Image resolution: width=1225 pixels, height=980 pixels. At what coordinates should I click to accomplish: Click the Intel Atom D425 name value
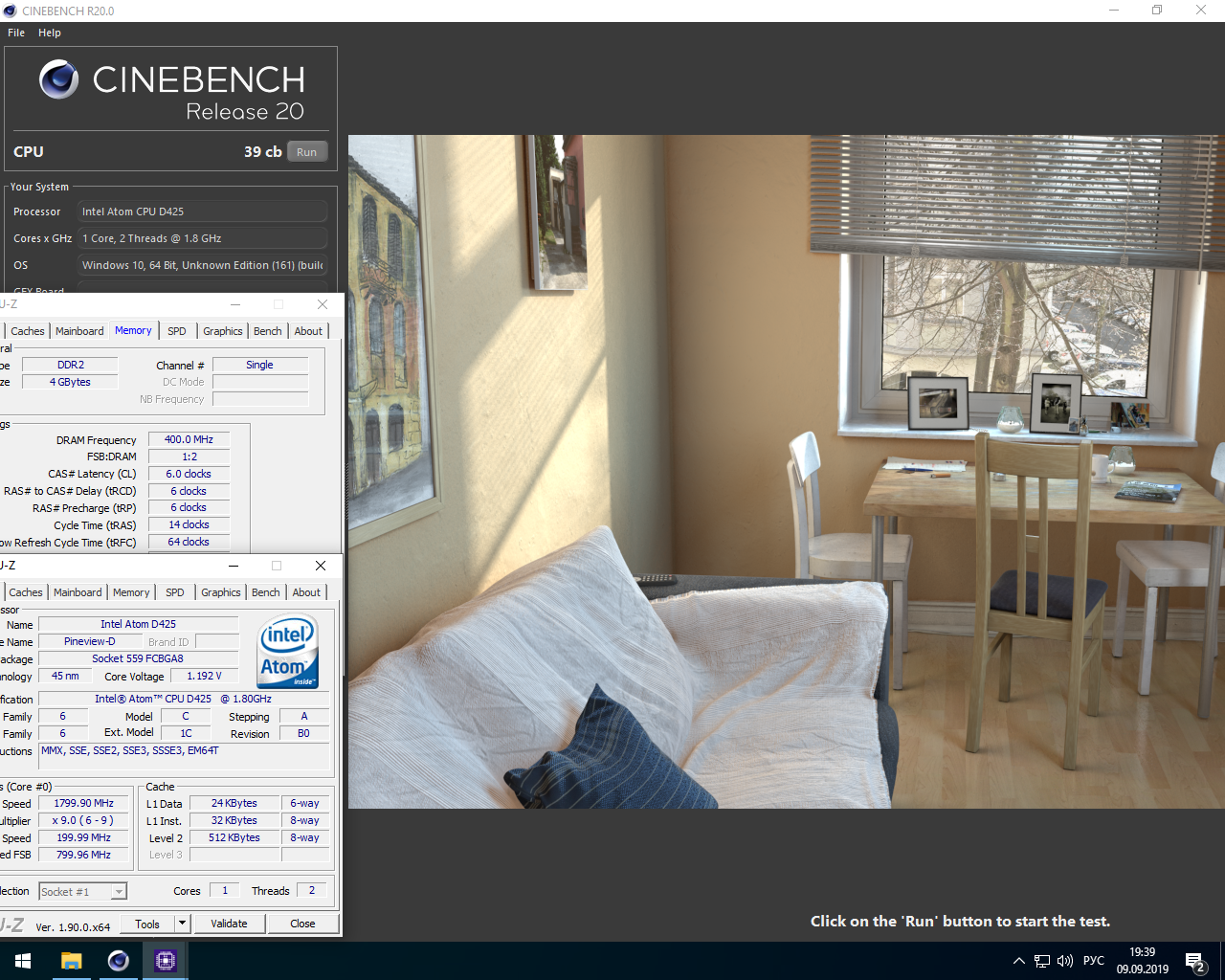click(138, 624)
